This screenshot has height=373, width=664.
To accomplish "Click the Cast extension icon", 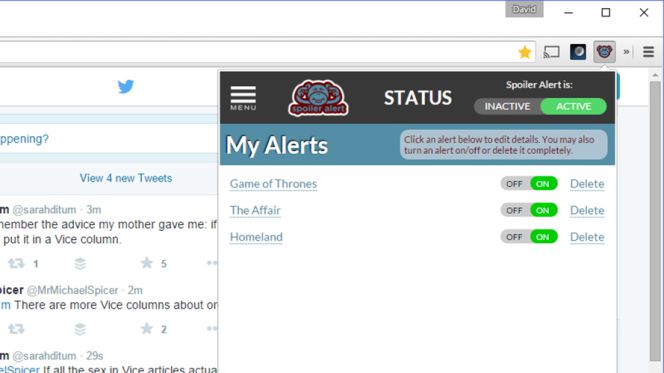I will coord(551,52).
